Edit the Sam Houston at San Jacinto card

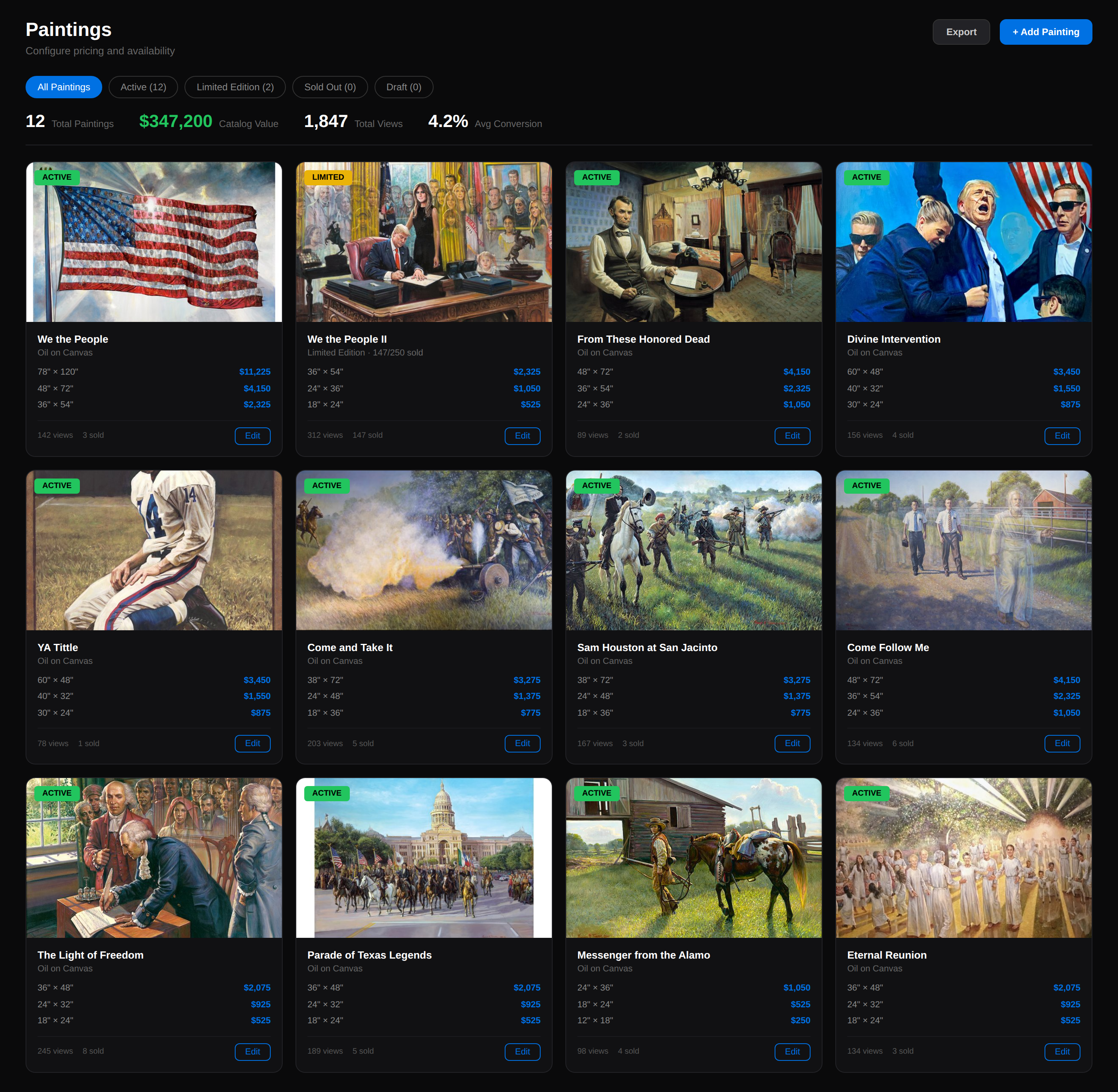792,743
